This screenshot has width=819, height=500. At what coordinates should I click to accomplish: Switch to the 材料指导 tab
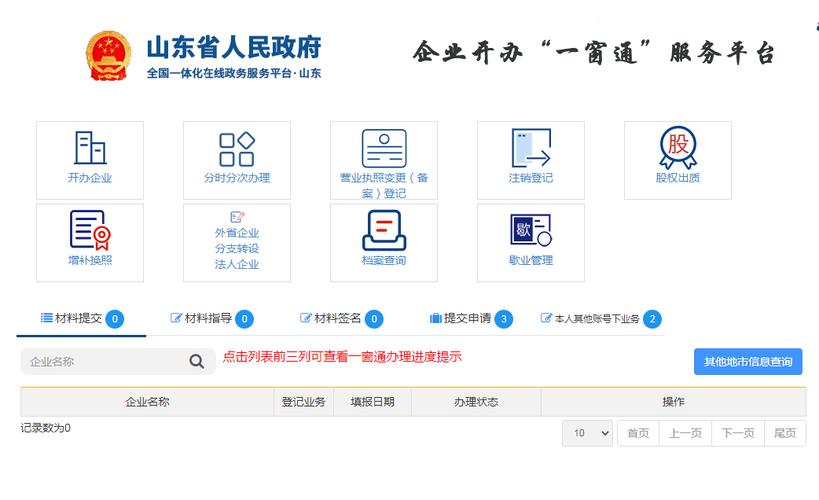click(211, 319)
